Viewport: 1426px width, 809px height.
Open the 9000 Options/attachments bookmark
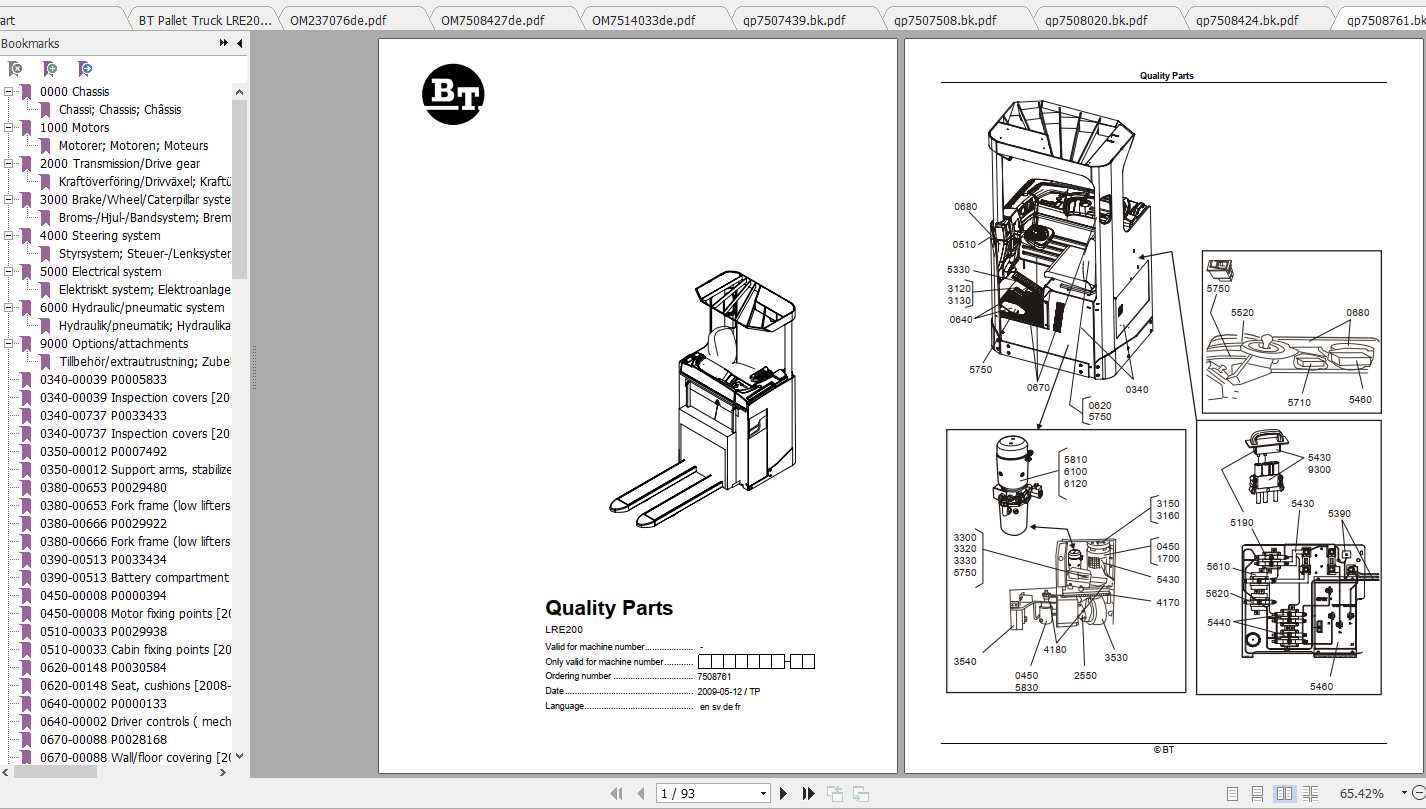coord(114,344)
